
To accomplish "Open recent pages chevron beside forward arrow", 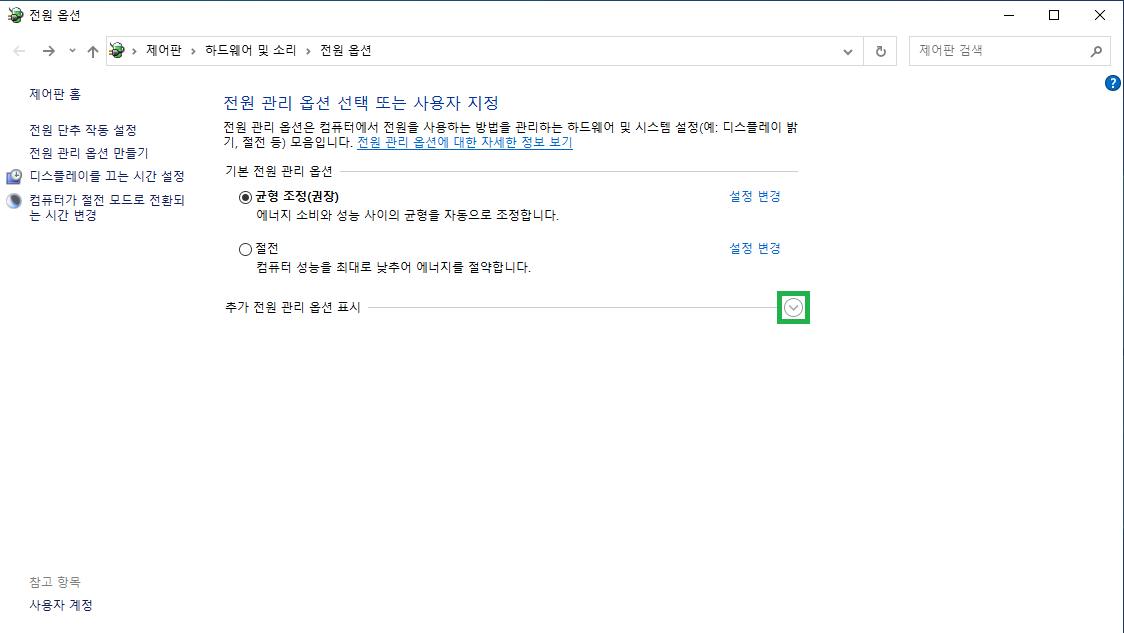I will 69,51.
